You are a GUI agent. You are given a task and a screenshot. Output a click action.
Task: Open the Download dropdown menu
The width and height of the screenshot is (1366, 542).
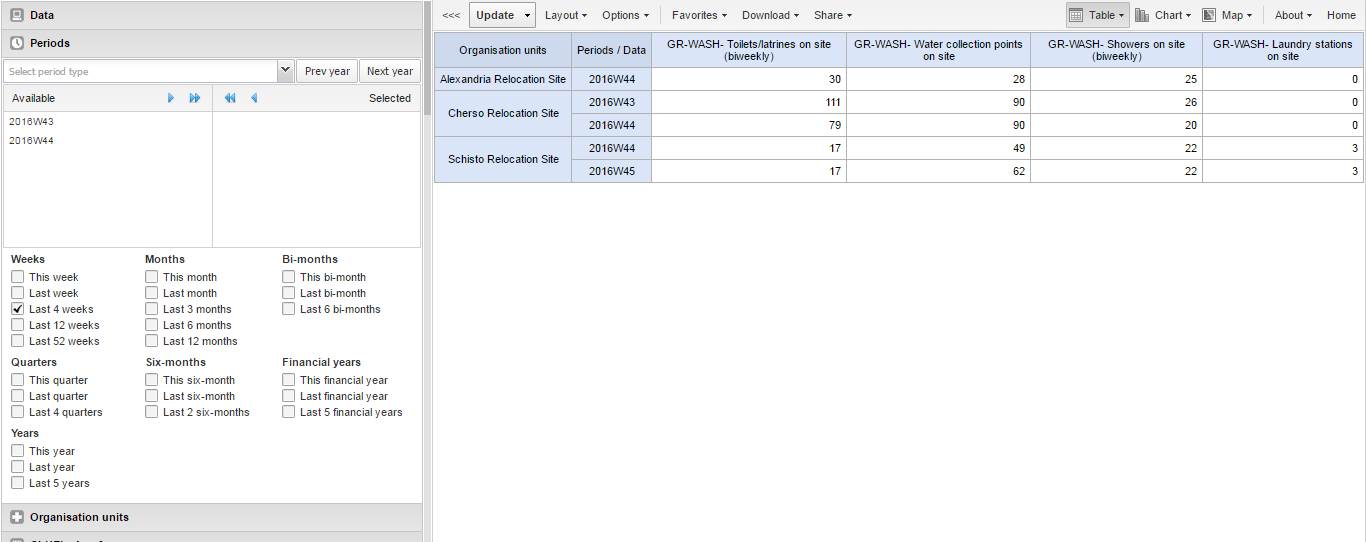770,15
